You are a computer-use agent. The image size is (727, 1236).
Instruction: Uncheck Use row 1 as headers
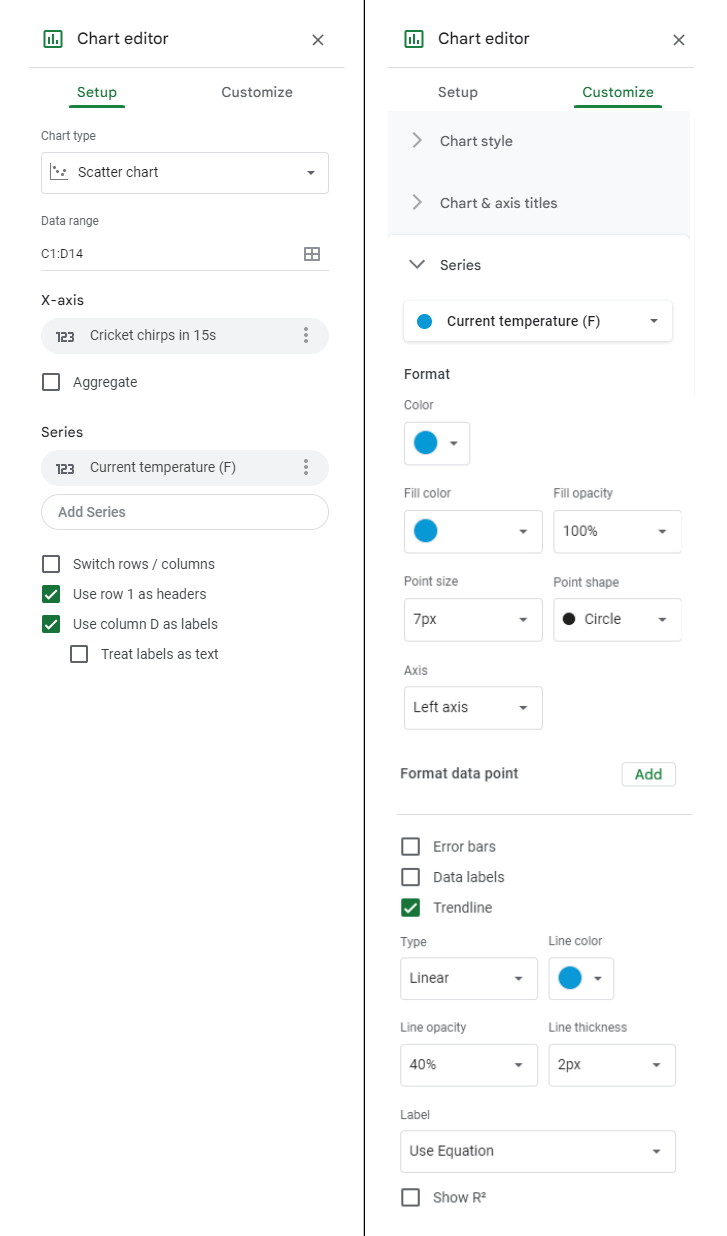point(51,594)
